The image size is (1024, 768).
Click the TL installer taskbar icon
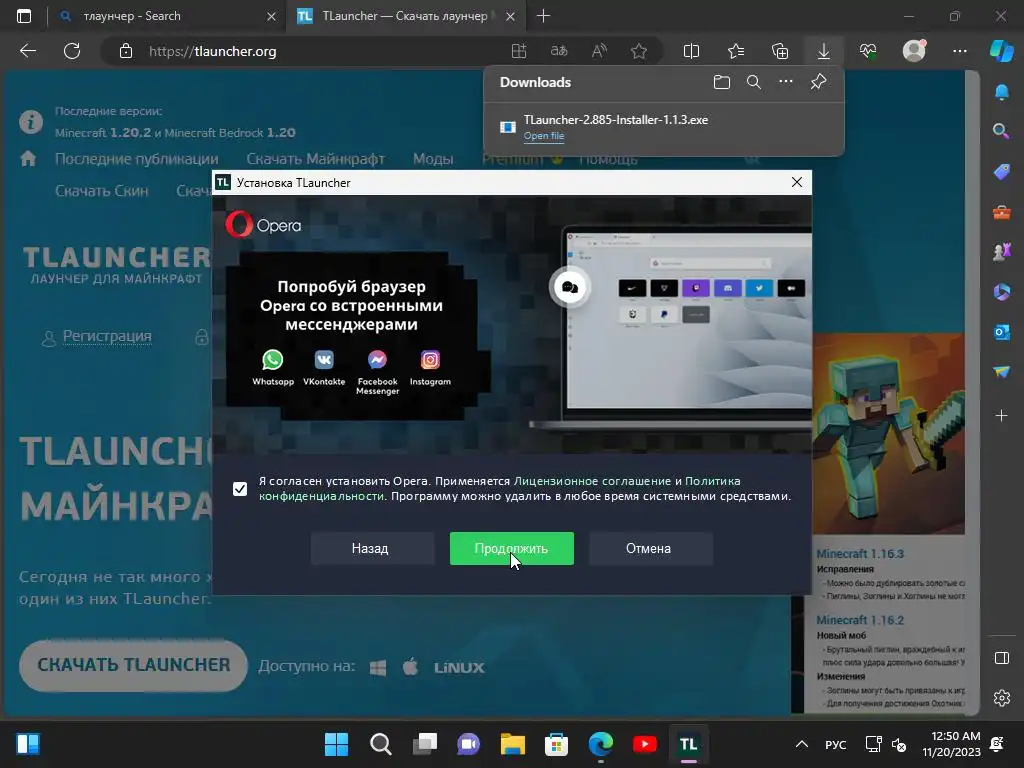(x=688, y=744)
